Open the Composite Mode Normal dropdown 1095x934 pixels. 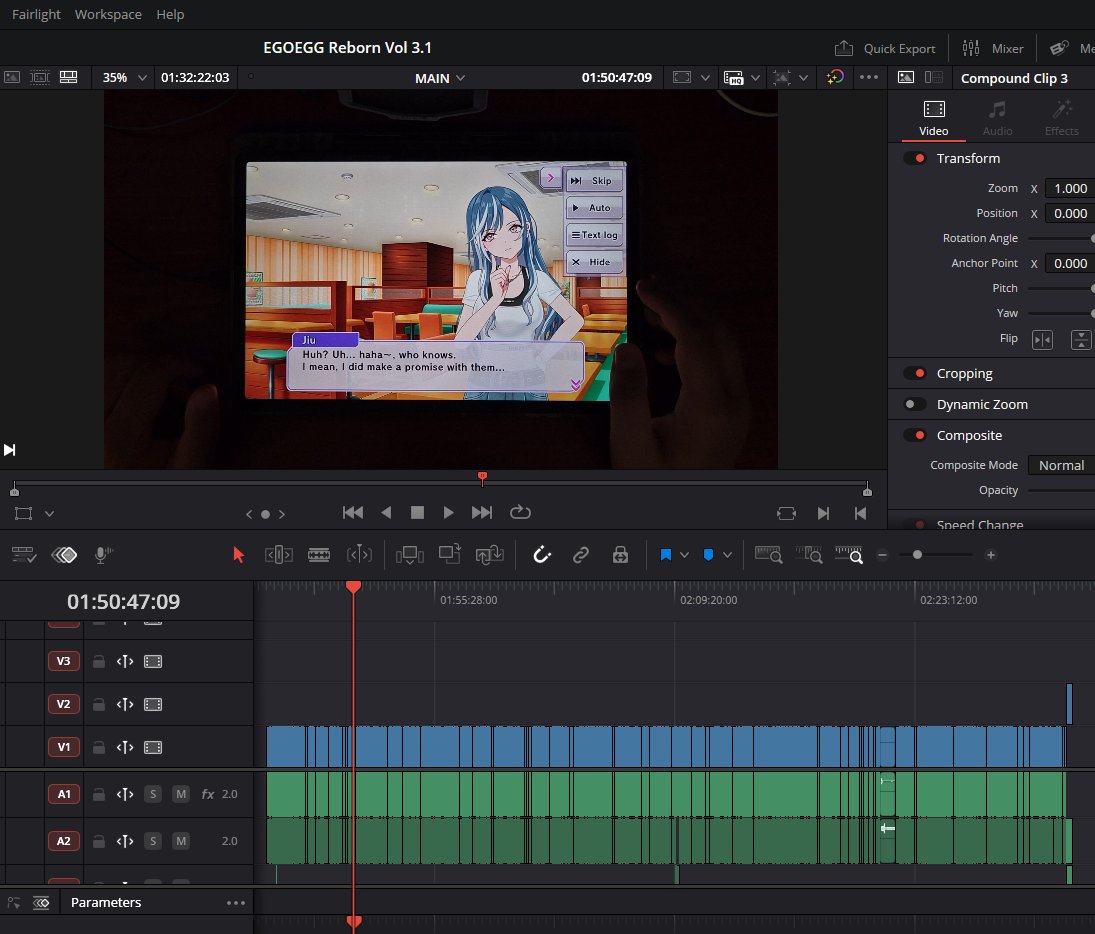pos(1061,465)
